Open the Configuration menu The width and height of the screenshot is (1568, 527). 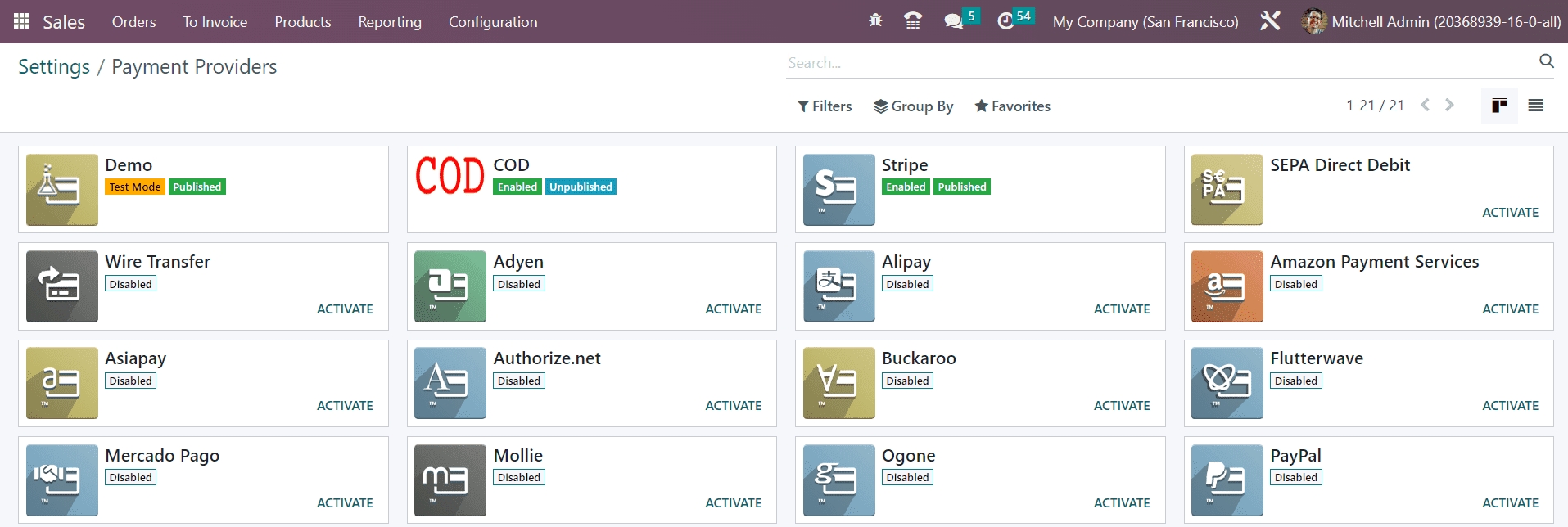[x=492, y=22]
